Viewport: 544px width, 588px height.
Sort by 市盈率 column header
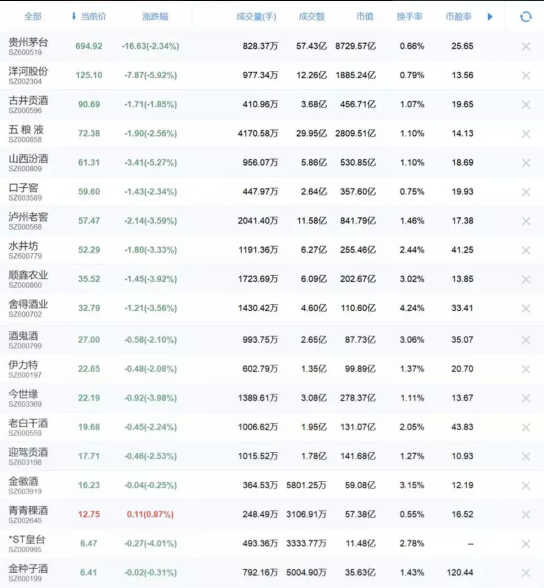click(x=458, y=16)
